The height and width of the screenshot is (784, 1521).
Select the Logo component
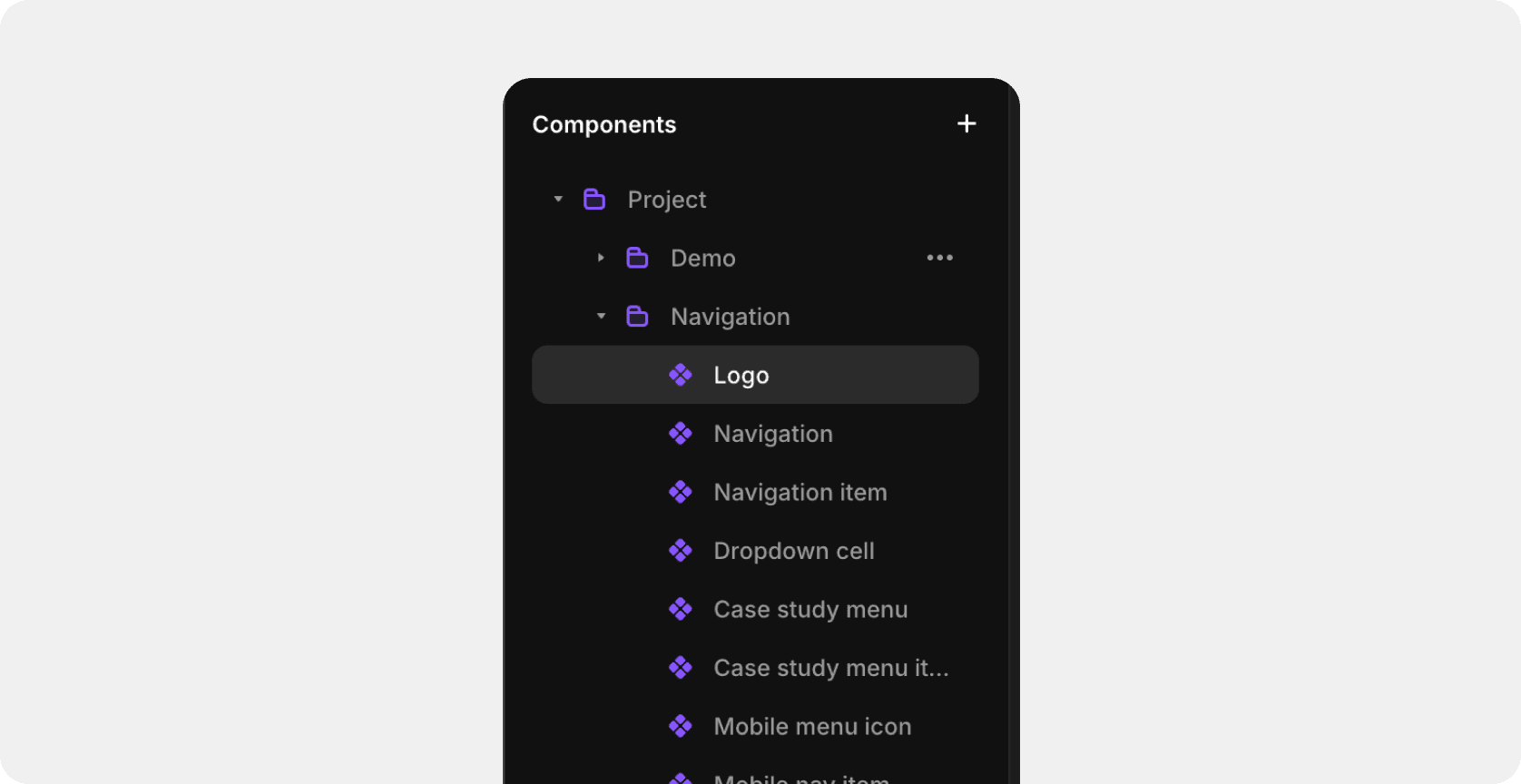(x=741, y=374)
